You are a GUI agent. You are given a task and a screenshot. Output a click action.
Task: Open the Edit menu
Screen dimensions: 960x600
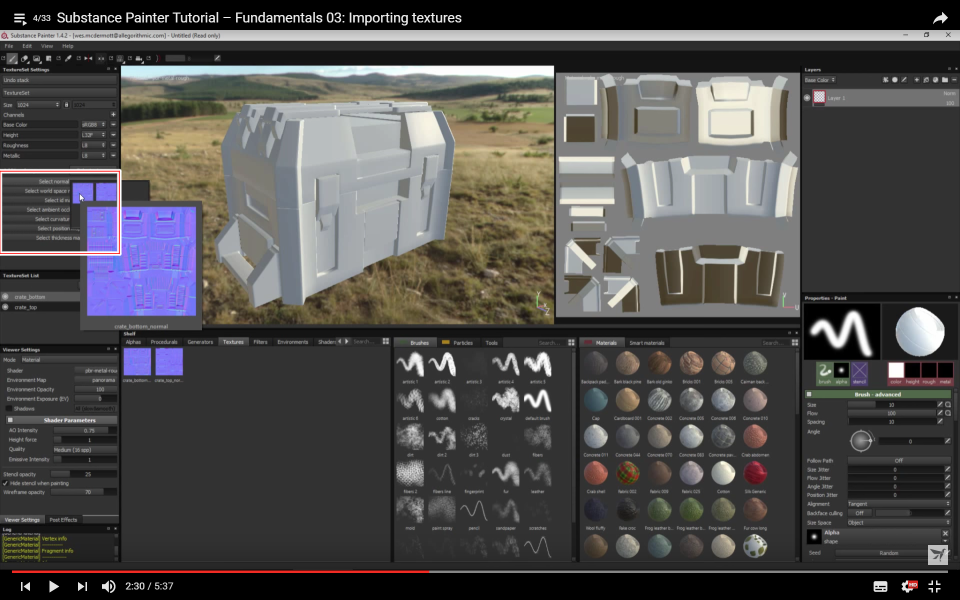coord(27,46)
